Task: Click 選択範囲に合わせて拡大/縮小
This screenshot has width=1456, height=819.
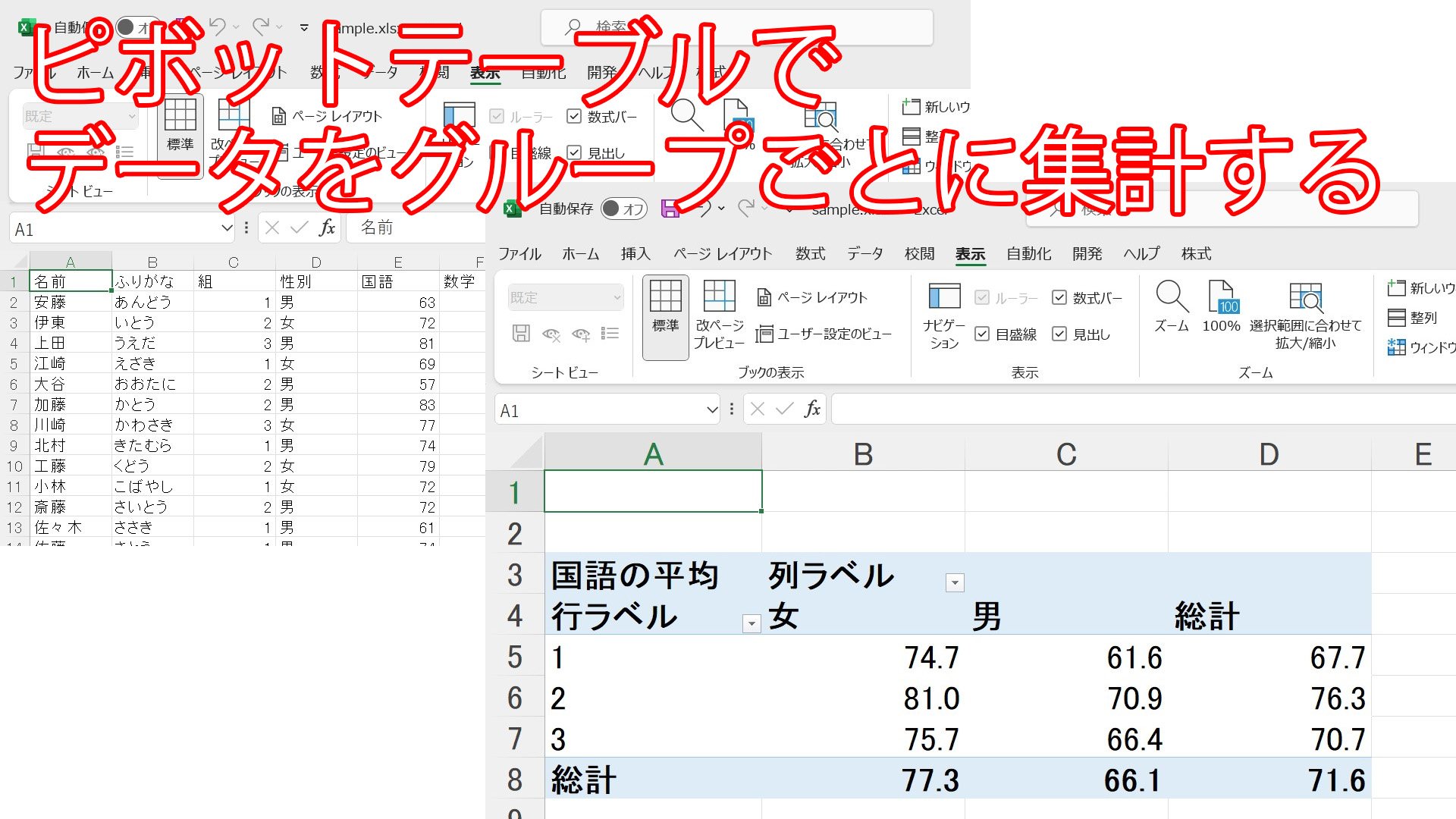Action: [x=1305, y=315]
